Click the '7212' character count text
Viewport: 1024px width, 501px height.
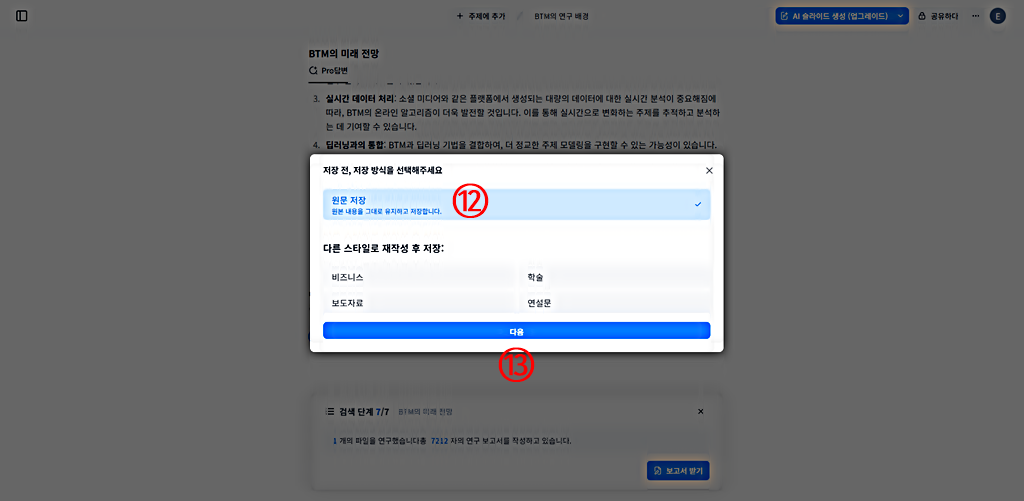tap(440, 441)
